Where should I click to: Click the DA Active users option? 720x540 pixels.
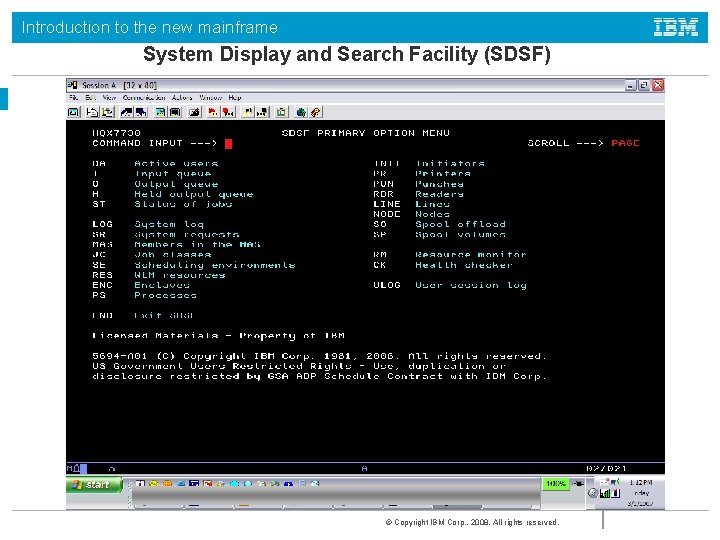[155, 163]
